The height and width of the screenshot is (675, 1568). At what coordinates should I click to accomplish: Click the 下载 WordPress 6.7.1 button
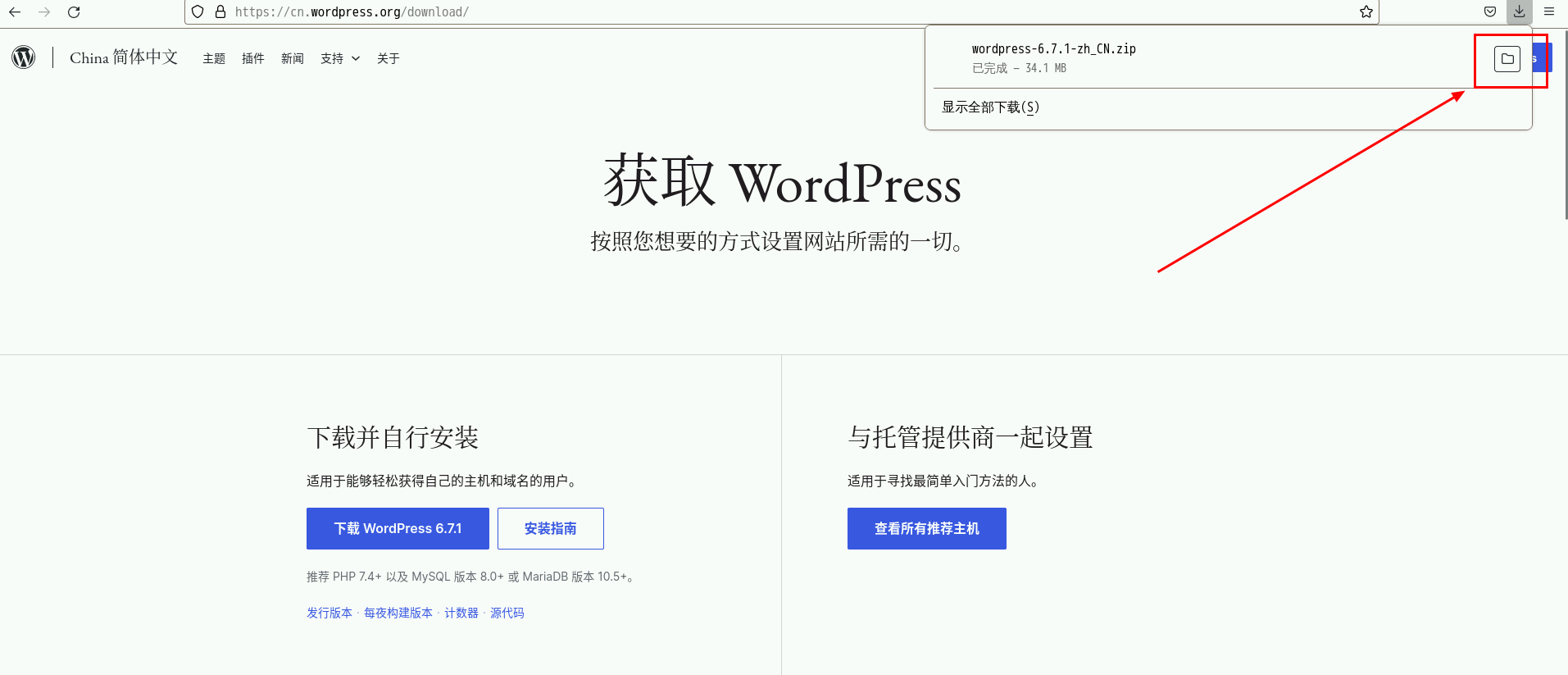(398, 529)
